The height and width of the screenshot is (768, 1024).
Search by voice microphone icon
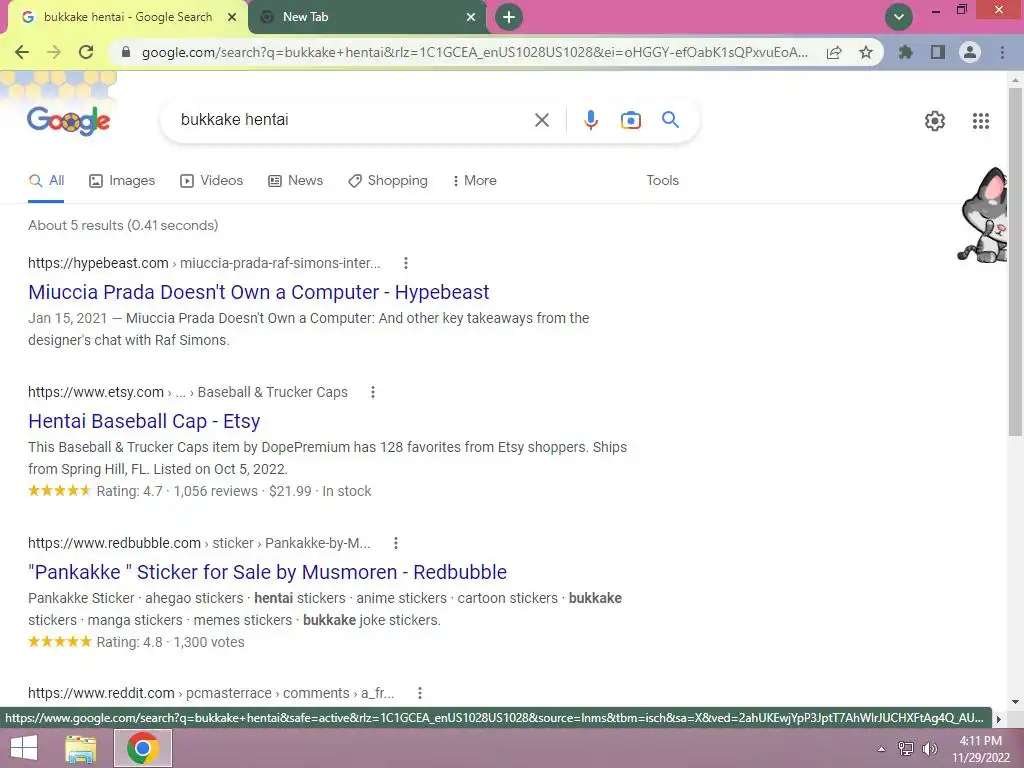(590, 120)
